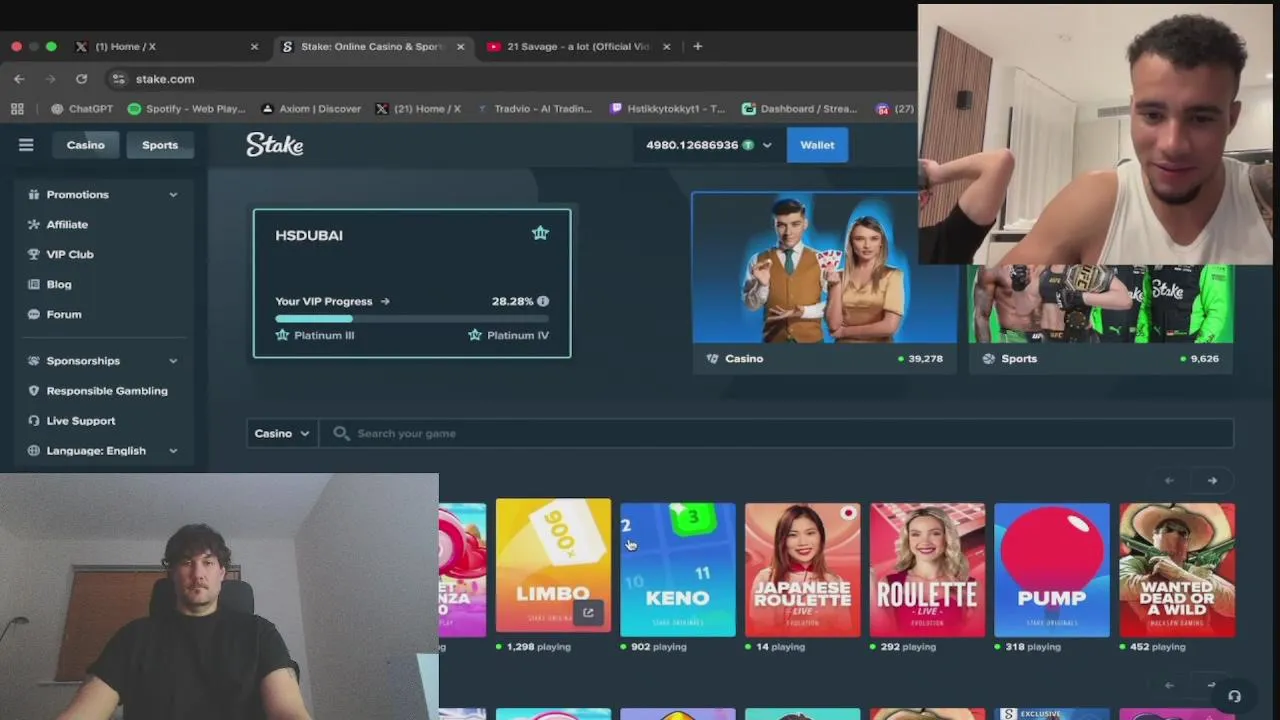Reload the page with refresh icon
This screenshot has width=1280, height=720.
[x=82, y=79]
